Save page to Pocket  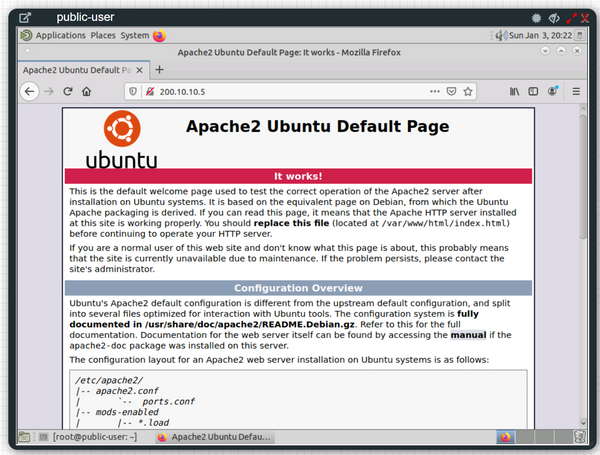[x=451, y=91]
